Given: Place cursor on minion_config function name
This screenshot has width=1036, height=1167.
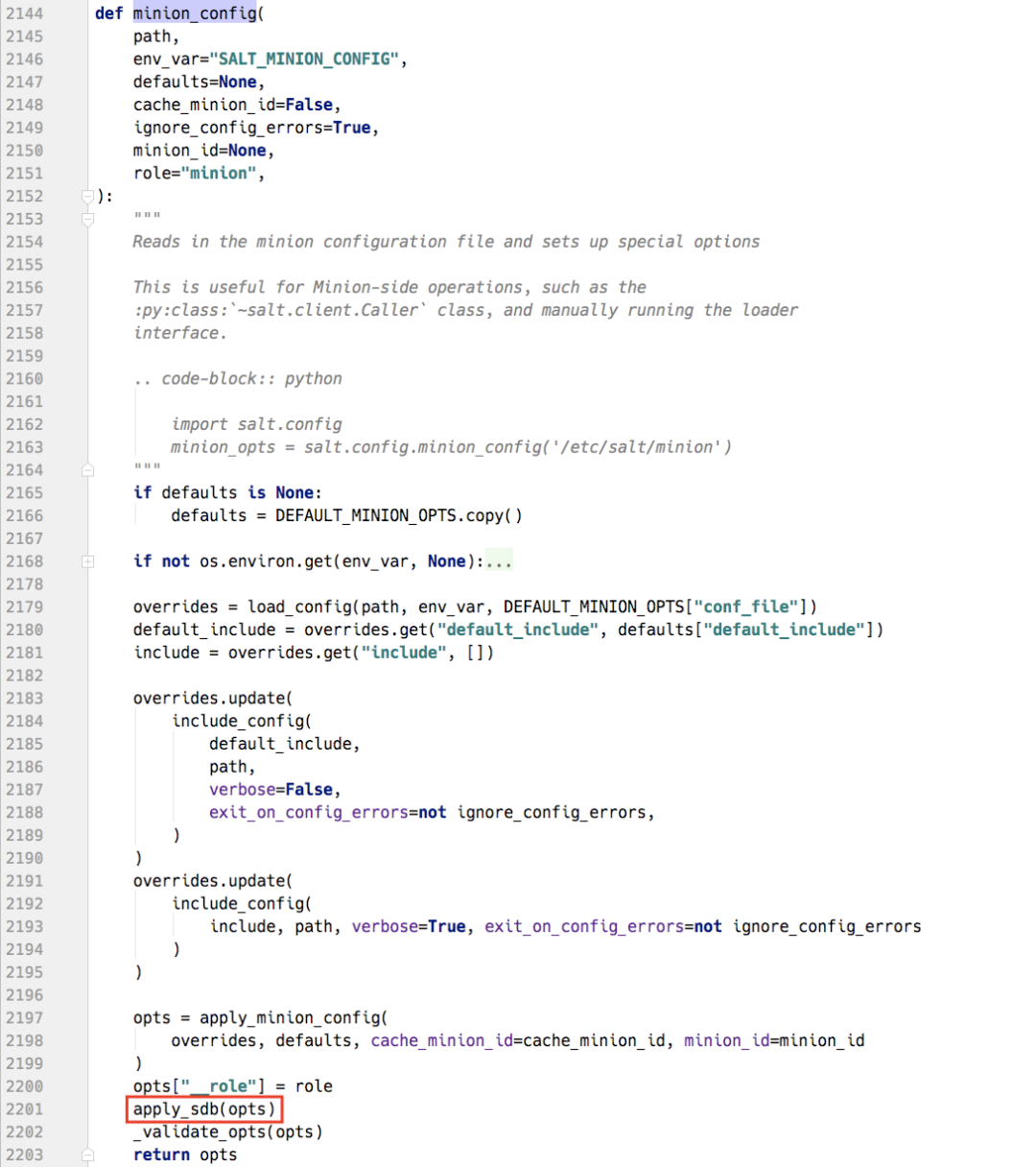Looking at the screenshot, I should coord(195,13).
